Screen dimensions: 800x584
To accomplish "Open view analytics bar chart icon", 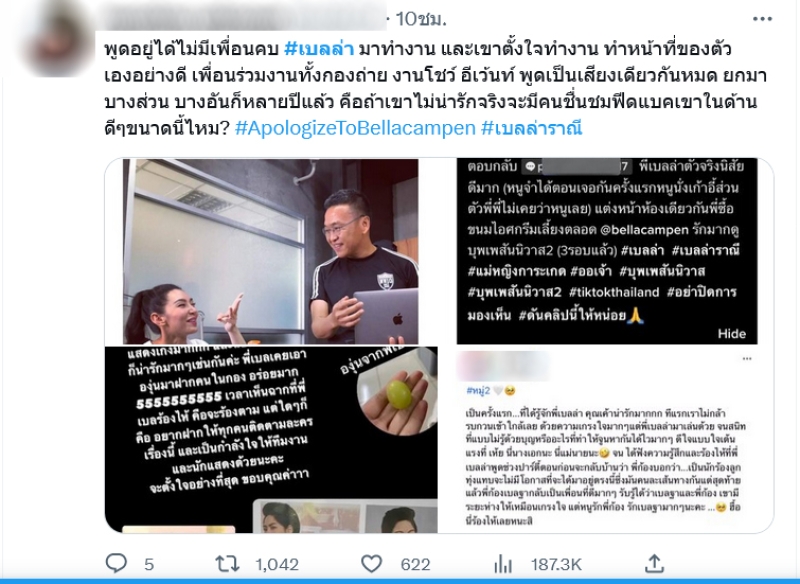I will point(503,564).
